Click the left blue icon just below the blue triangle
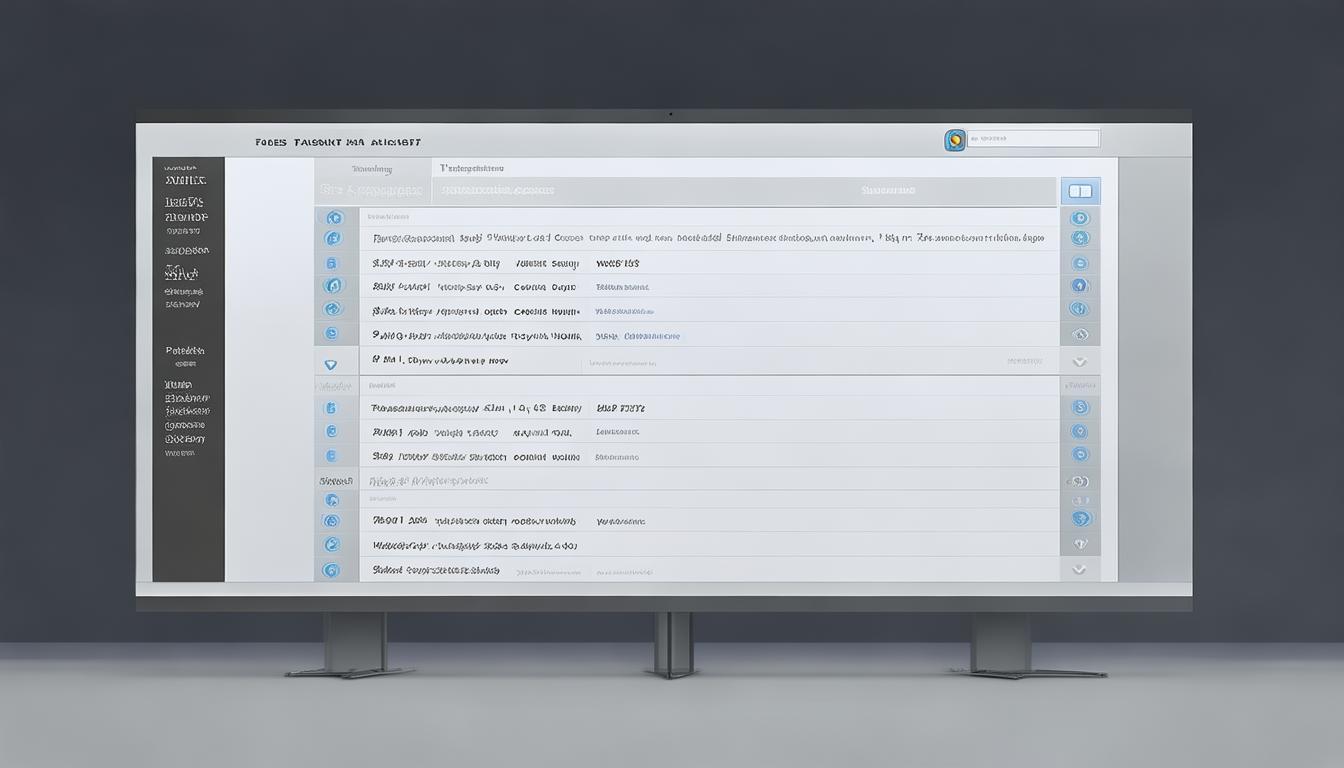1344x768 pixels. coord(331,407)
